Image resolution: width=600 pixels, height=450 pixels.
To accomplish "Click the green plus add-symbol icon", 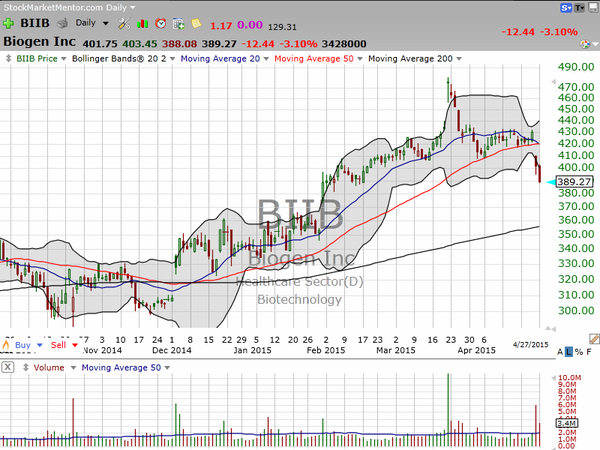I will click(8, 24).
